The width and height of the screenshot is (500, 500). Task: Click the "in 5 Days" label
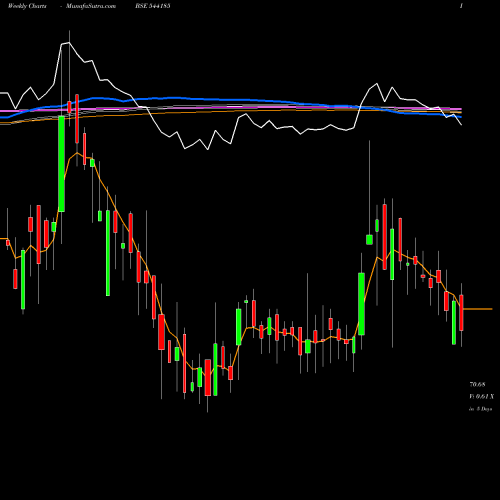pyautogui.click(x=480, y=409)
